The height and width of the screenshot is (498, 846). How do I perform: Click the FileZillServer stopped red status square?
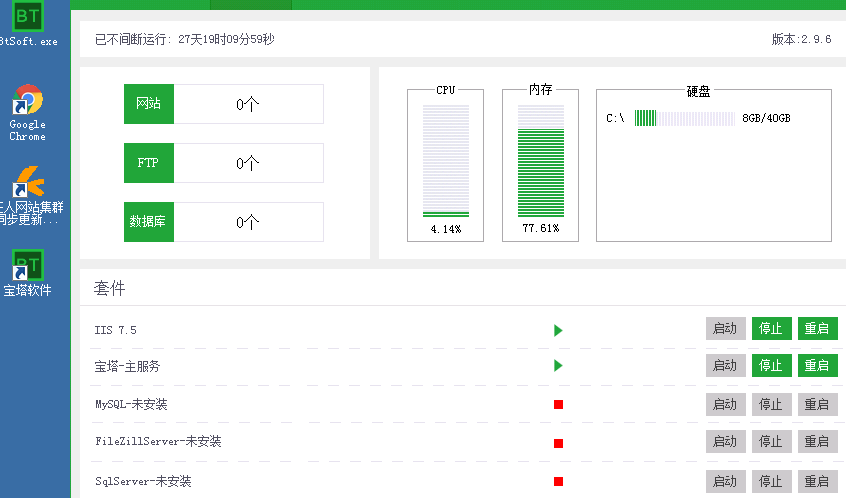point(558,443)
